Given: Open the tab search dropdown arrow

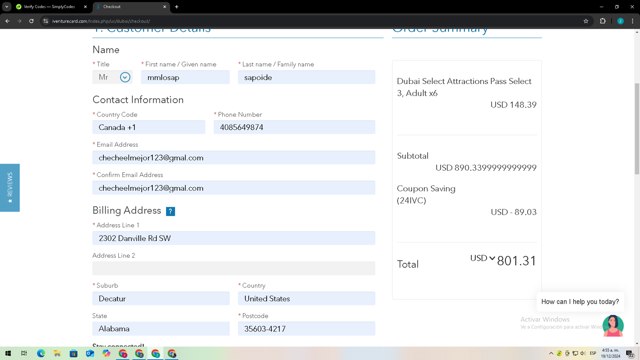Looking at the screenshot, I should pos(7,7).
